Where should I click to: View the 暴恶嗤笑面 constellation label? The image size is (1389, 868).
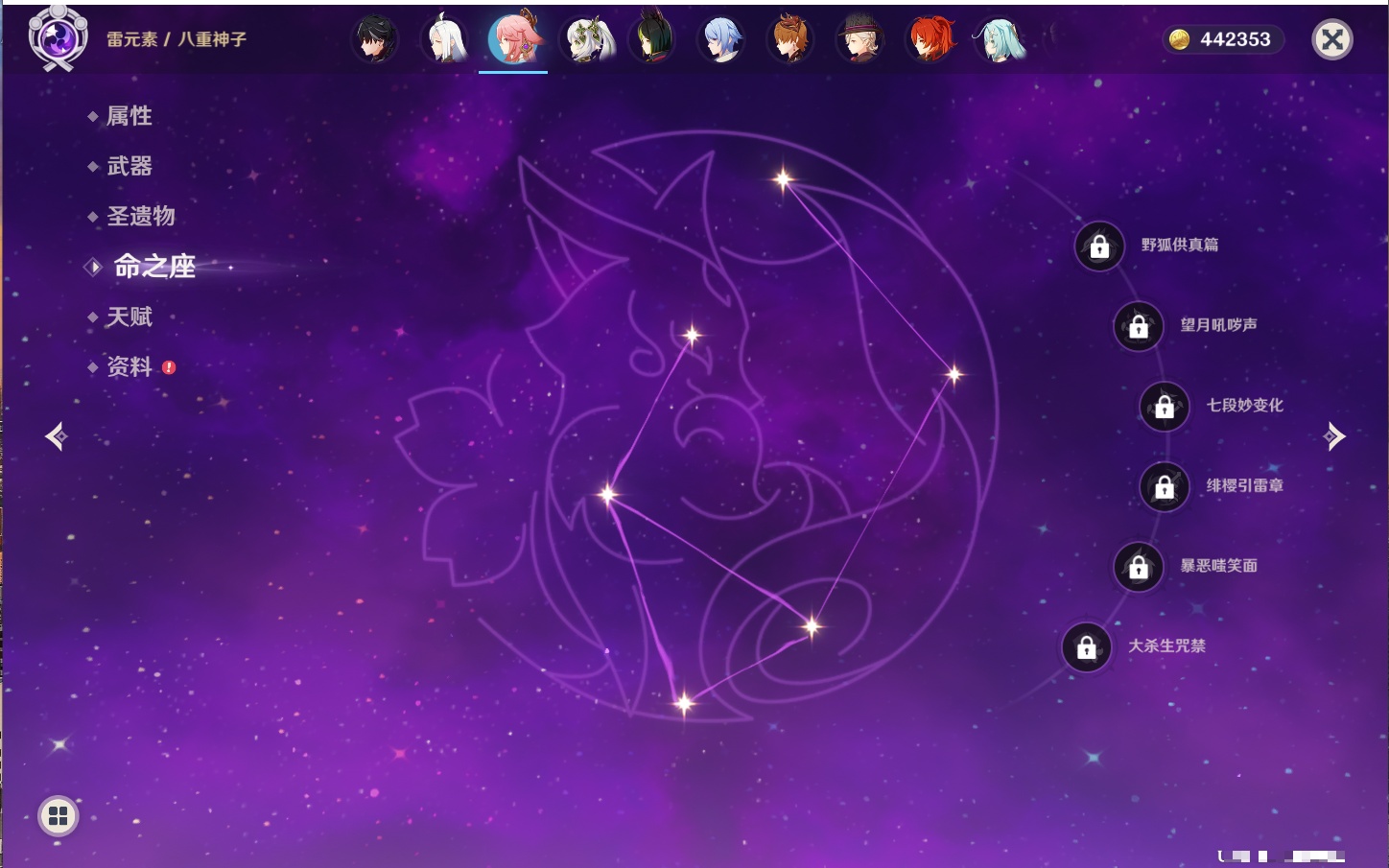[x=1219, y=566]
